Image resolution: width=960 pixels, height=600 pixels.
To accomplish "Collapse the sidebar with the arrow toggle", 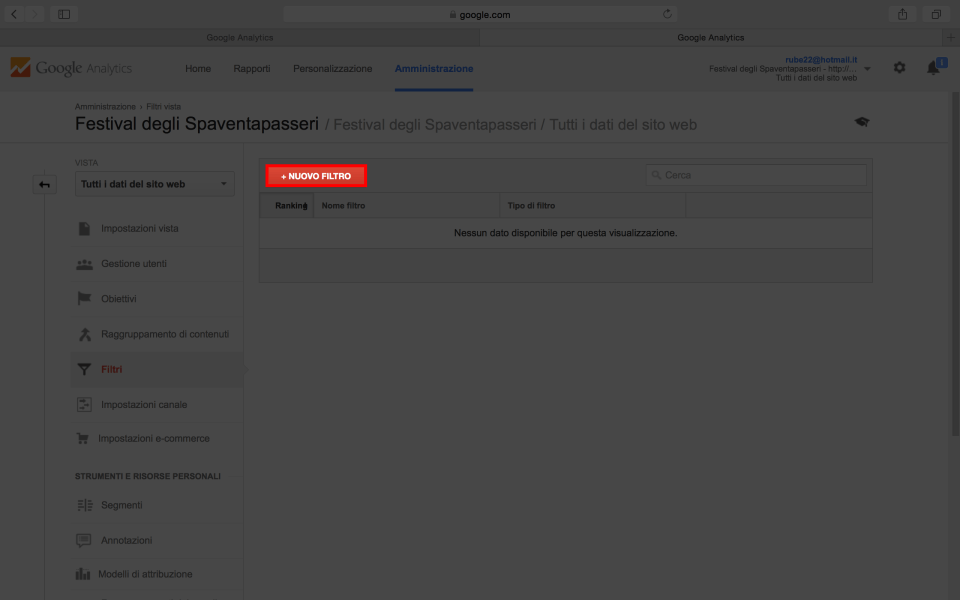I will point(44,184).
